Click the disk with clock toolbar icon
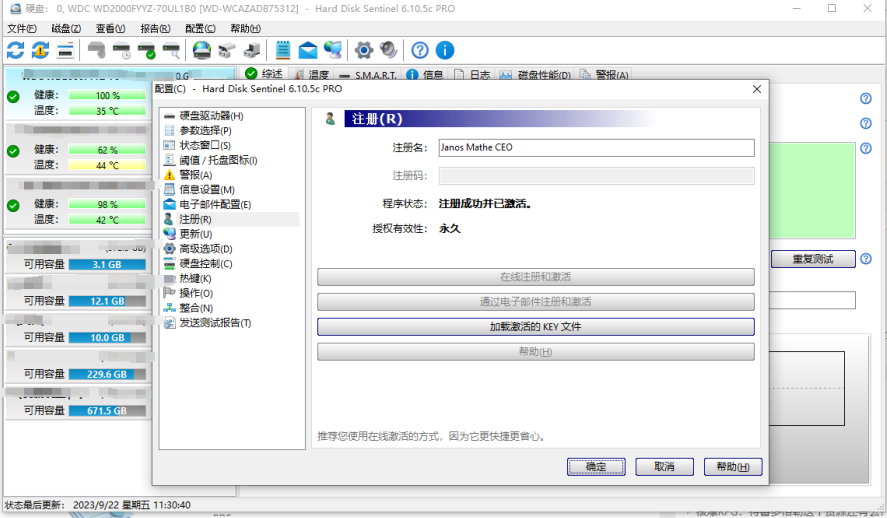887x518 pixels. (122, 50)
